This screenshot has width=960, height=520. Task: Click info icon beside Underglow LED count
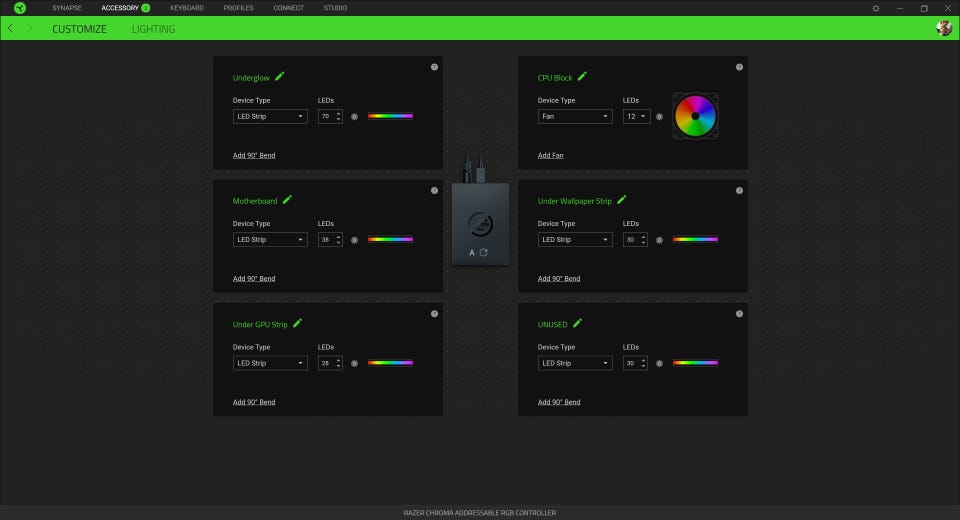click(x=354, y=116)
